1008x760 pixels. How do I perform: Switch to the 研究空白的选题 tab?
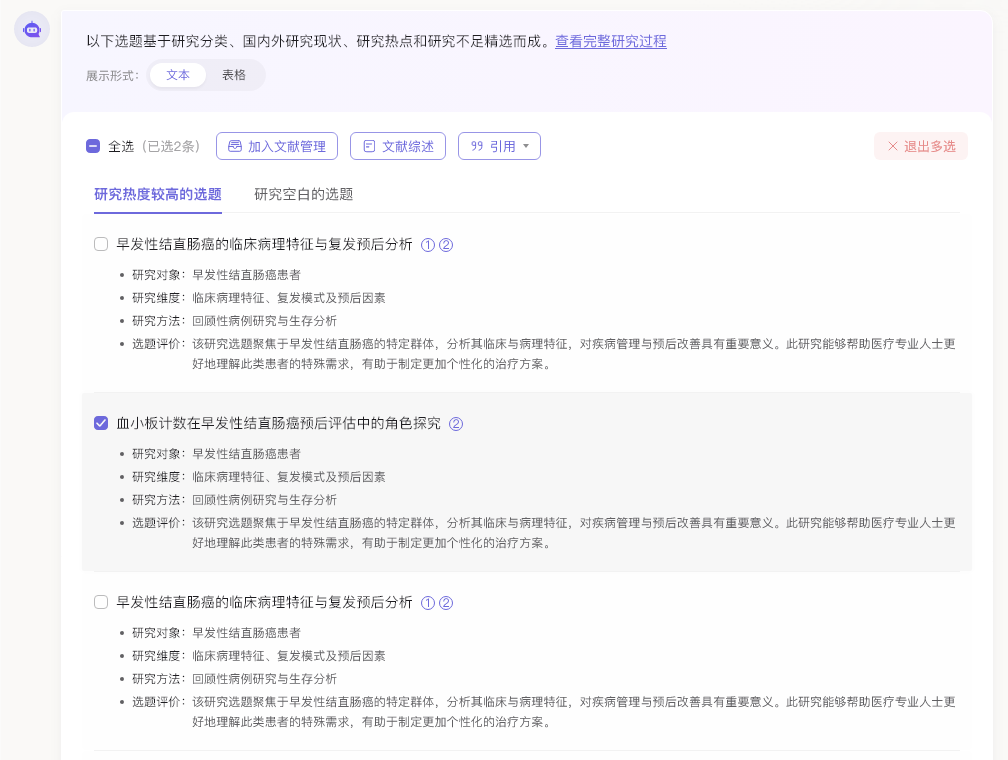point(303,194)
